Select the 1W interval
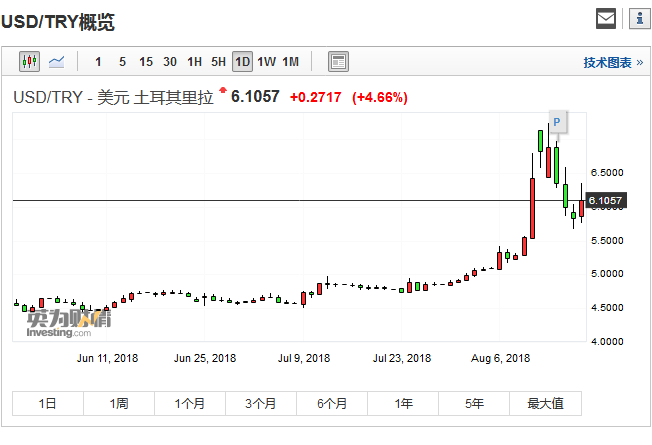This screenshot has width=652, height=445. click(266, 62)
